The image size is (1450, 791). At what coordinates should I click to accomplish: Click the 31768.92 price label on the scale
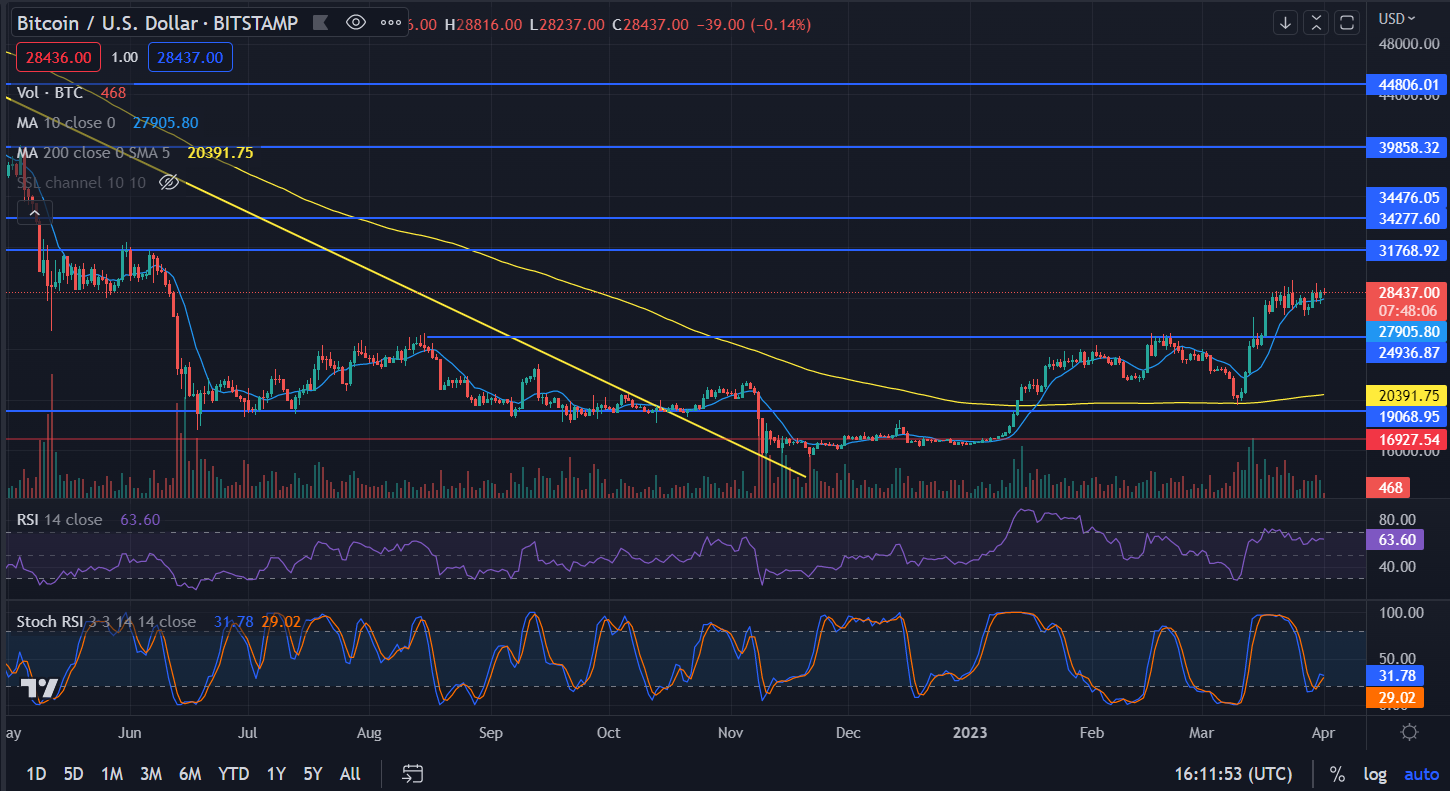coord(1408,249)
